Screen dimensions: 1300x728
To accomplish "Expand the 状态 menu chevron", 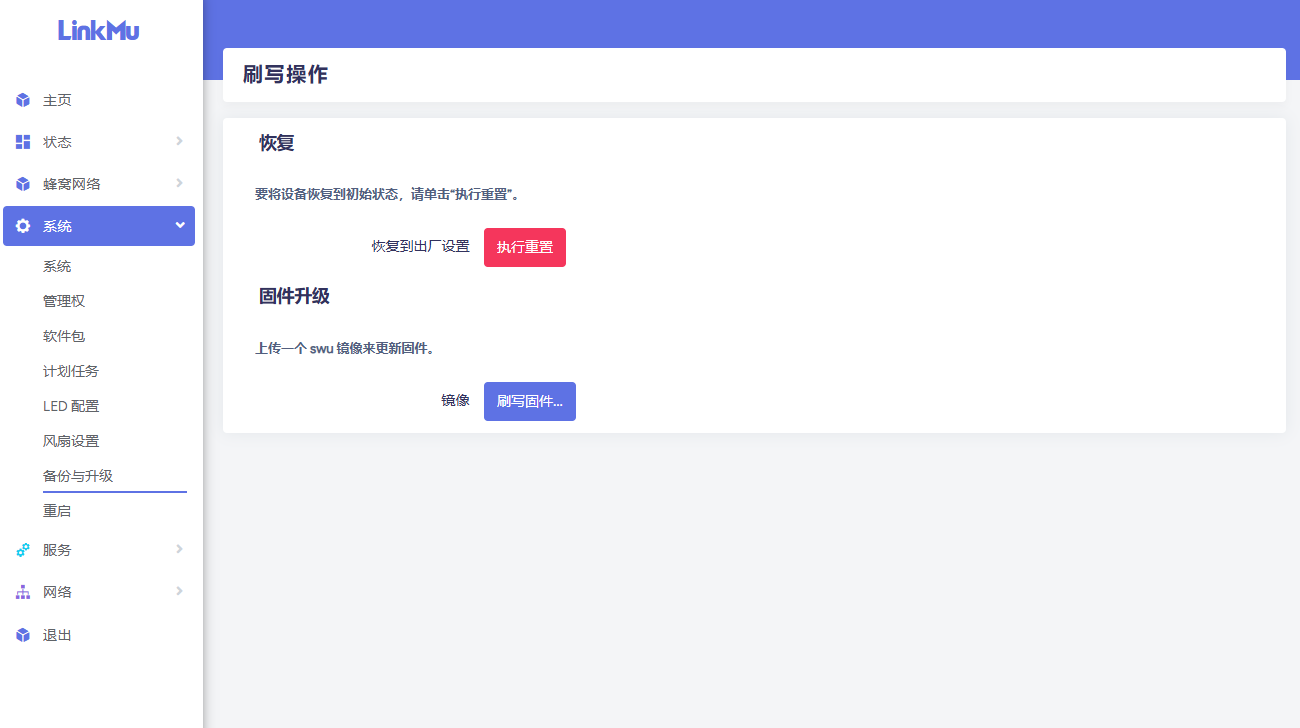I will point(180,141).
